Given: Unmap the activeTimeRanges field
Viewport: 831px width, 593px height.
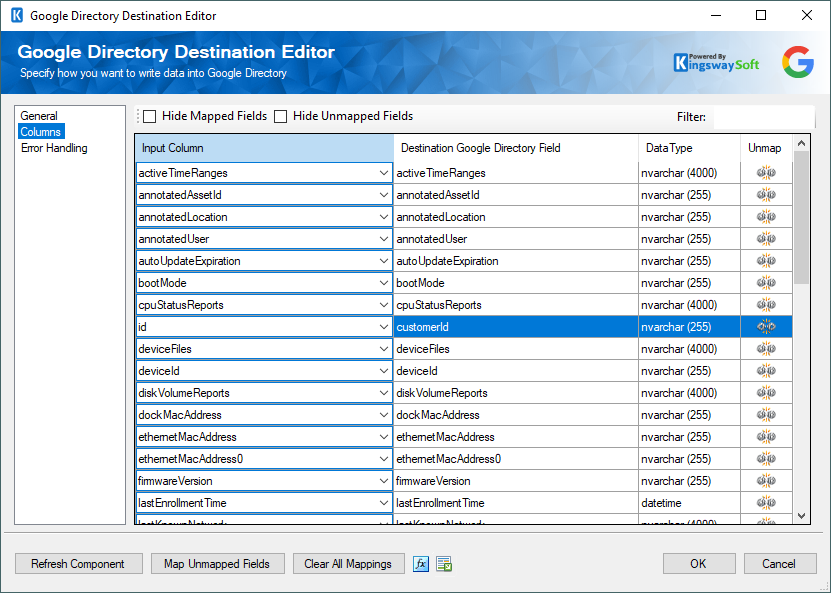Looking at the screenshot, I should pos(765,172).
